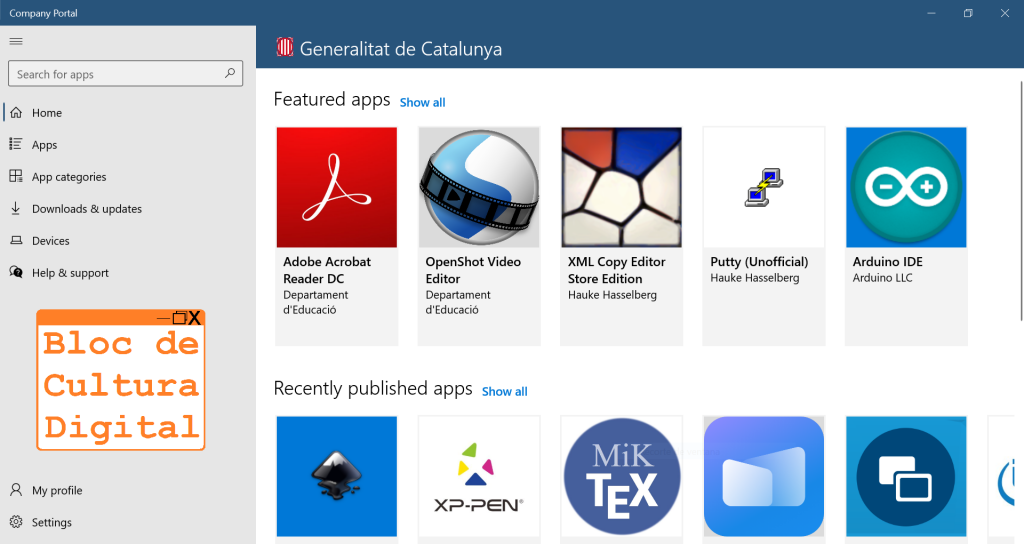Image resolution: width=1024 pixels, height=544 pixels.
Task: Select Devices in the sidebar
Action: coord(50,241)
